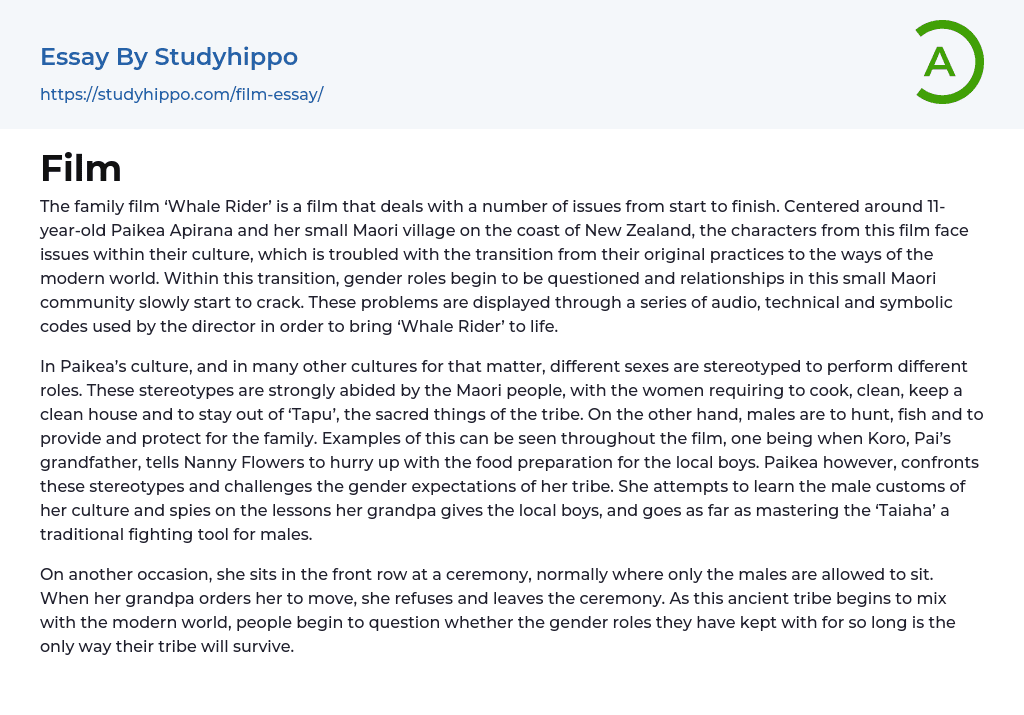Click the paragraph starting 'In Paikea's culture'
1024x715 pixels.
tap(510, 450)
